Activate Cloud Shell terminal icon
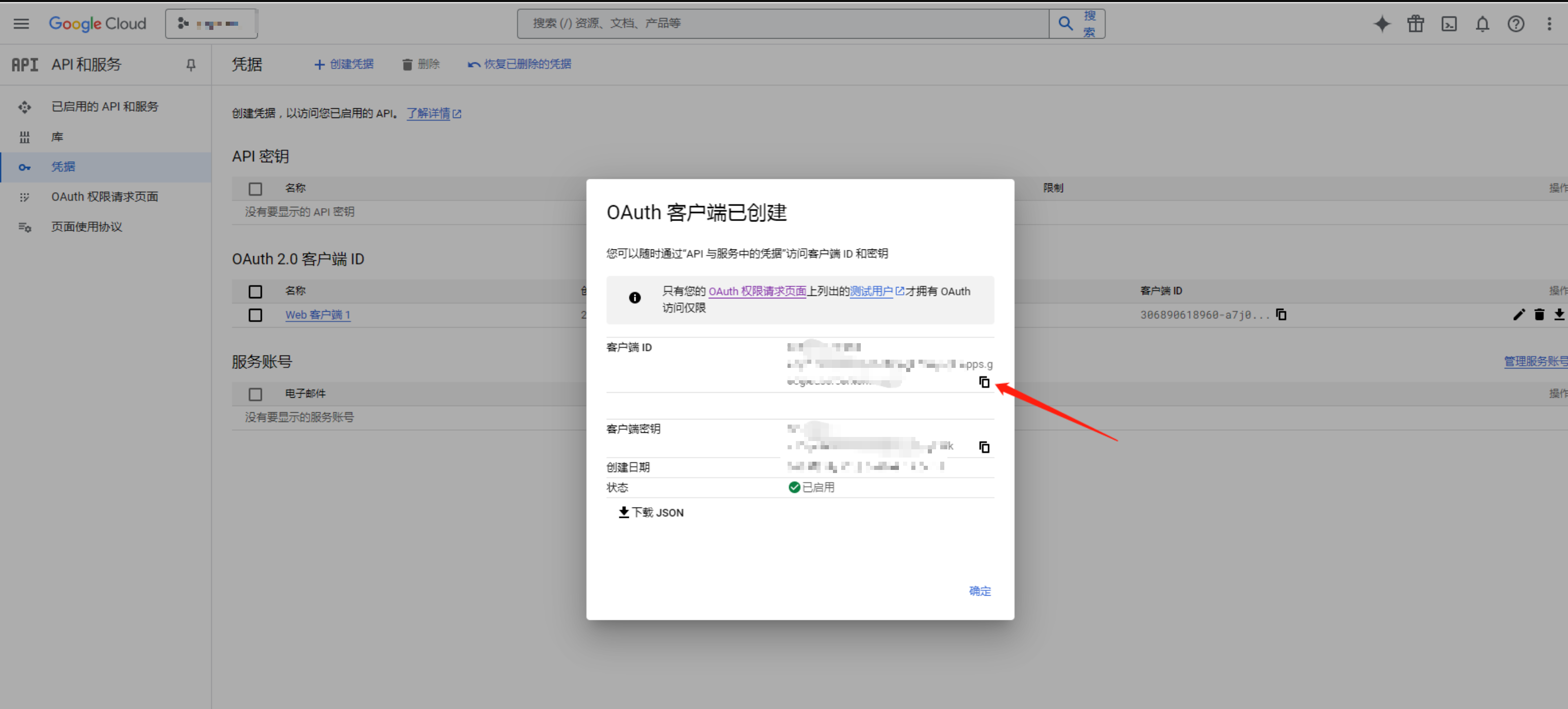This screenshot has height=709, width=1568. point(1449,24)
